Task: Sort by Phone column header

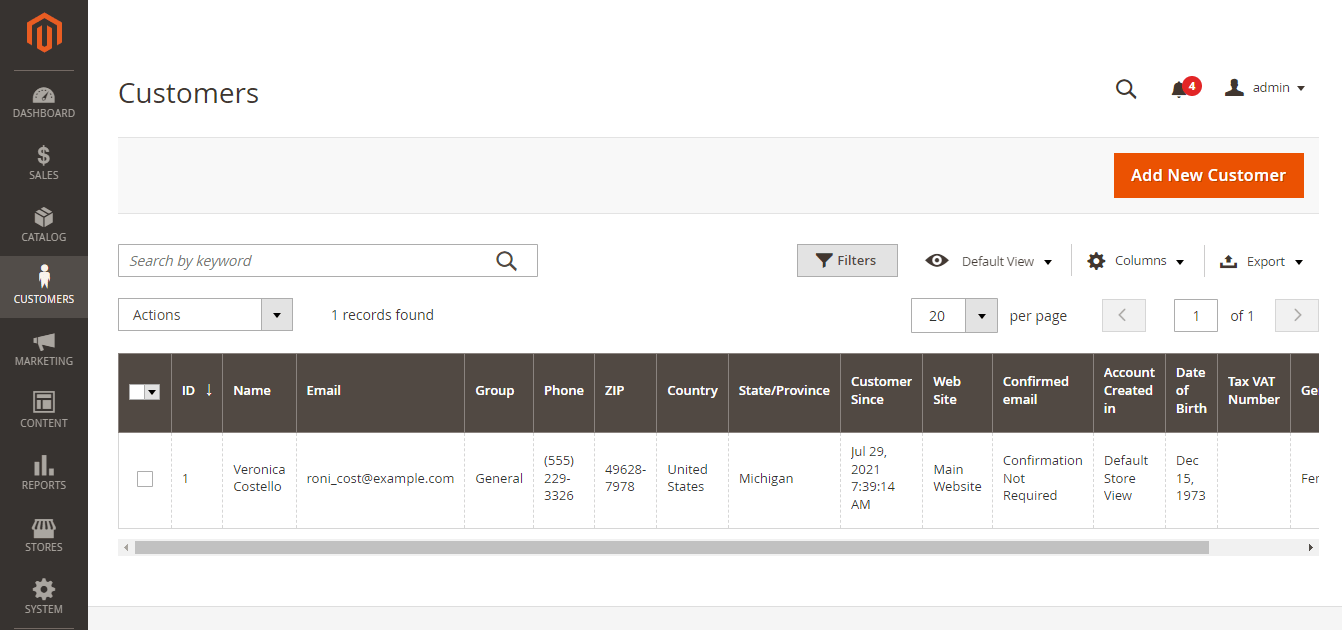Action: click(x=564, y=391)
